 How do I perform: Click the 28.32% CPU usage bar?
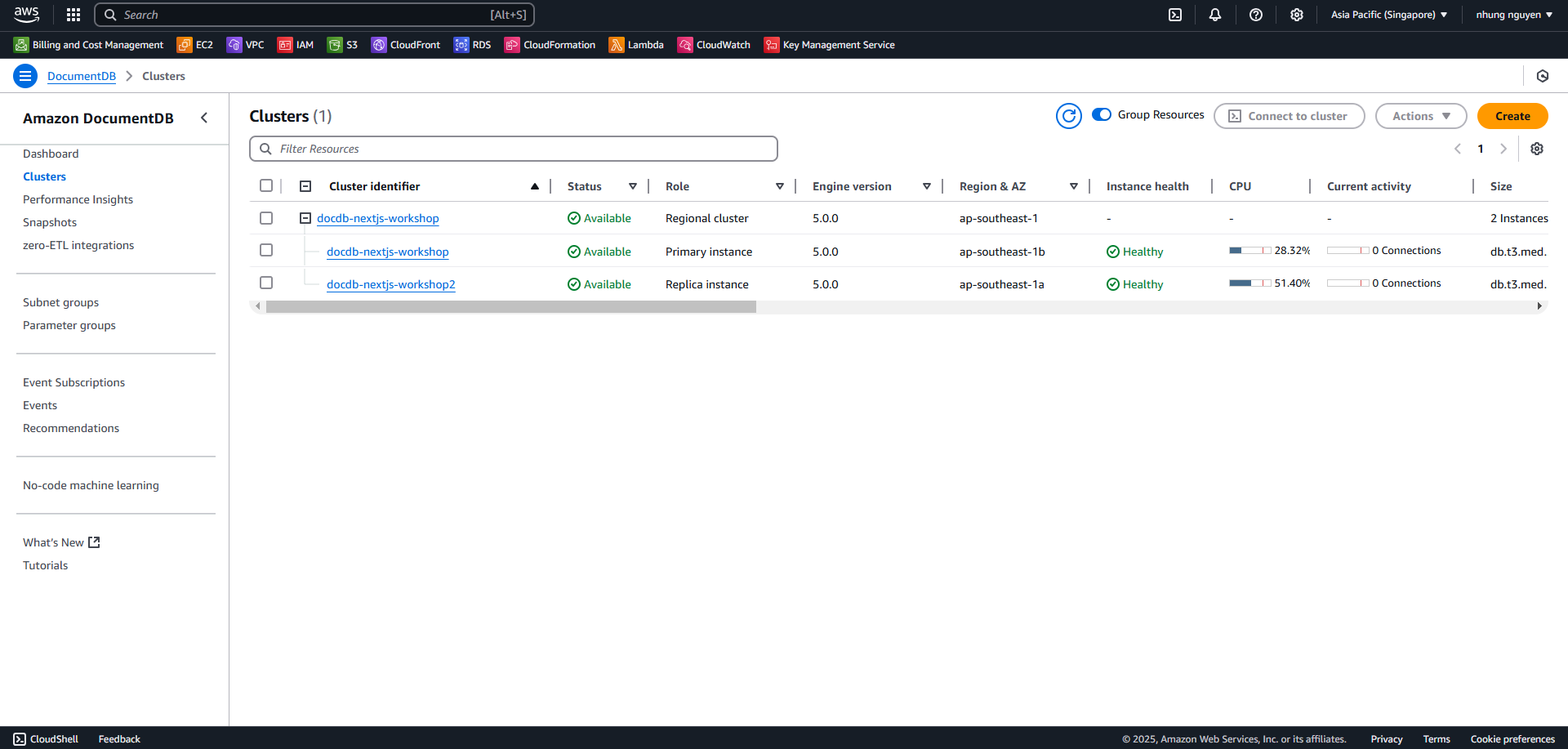pos(1249,251)
